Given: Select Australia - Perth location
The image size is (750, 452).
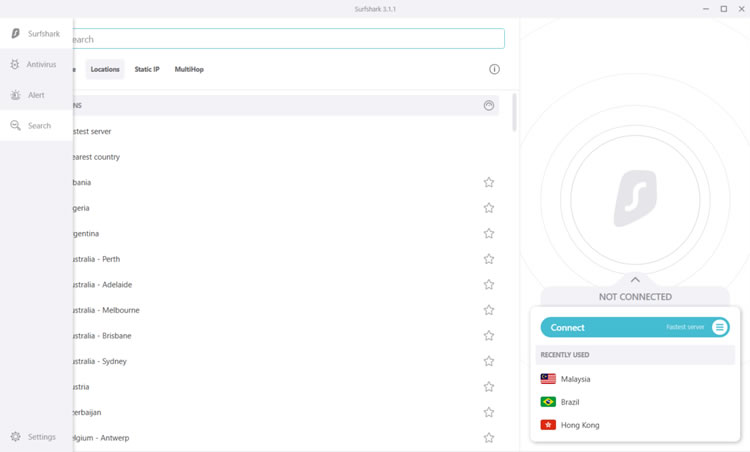Looking at the screenshot, I should point(286,259).
